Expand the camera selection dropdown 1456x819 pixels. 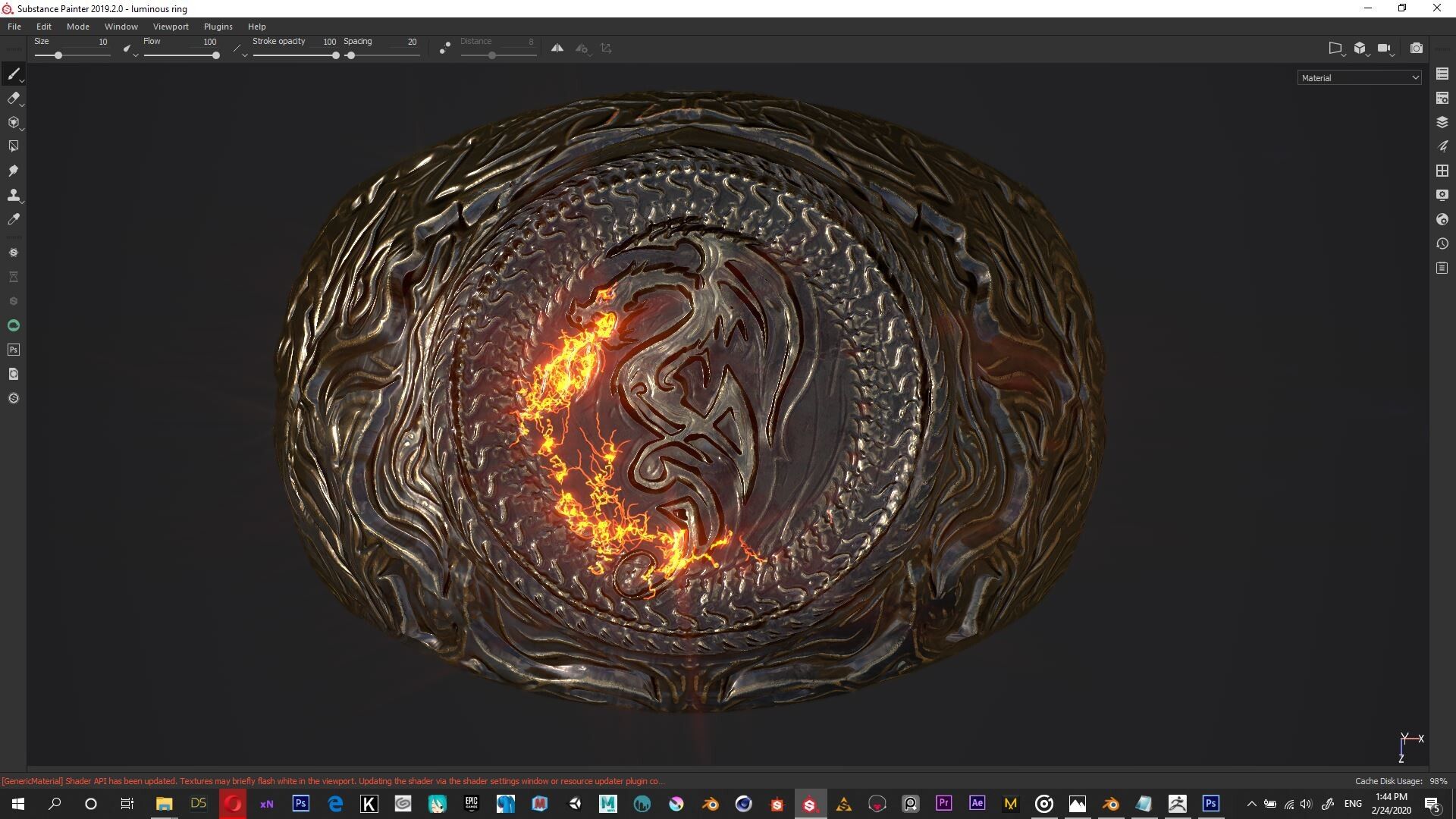[x=1393, y=55]
